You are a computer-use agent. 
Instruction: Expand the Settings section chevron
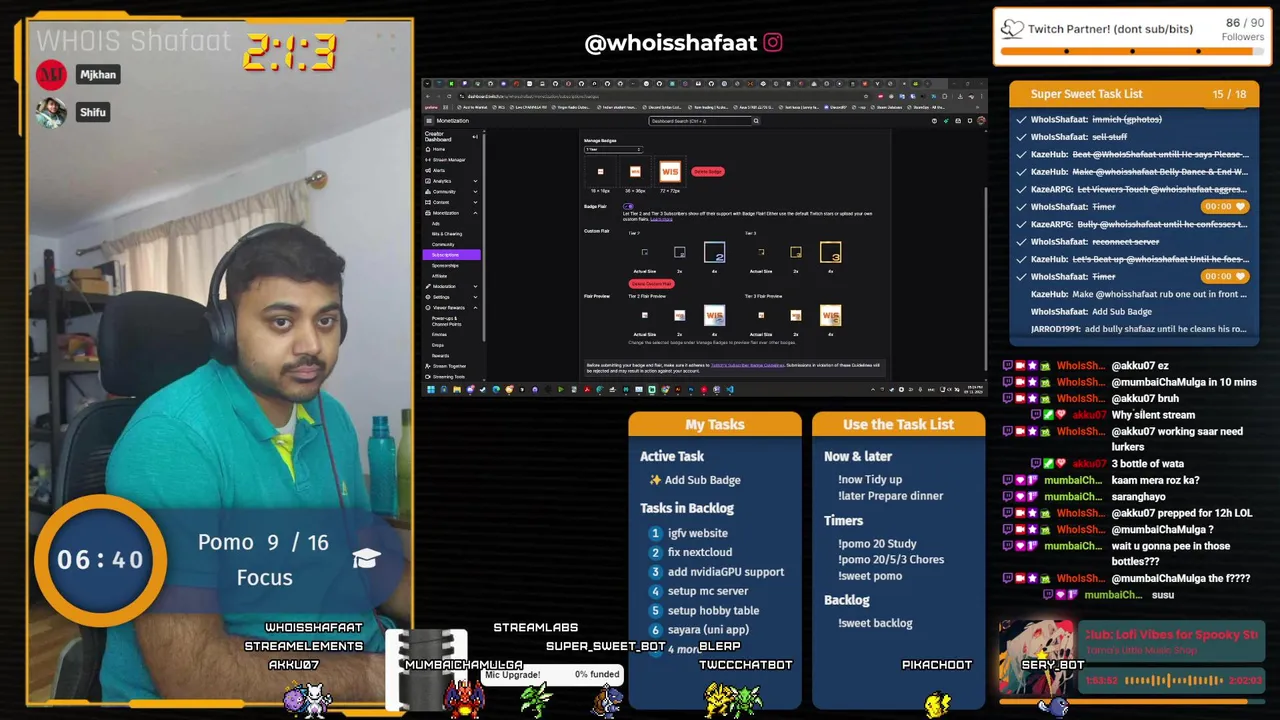(x=475, y=297)
